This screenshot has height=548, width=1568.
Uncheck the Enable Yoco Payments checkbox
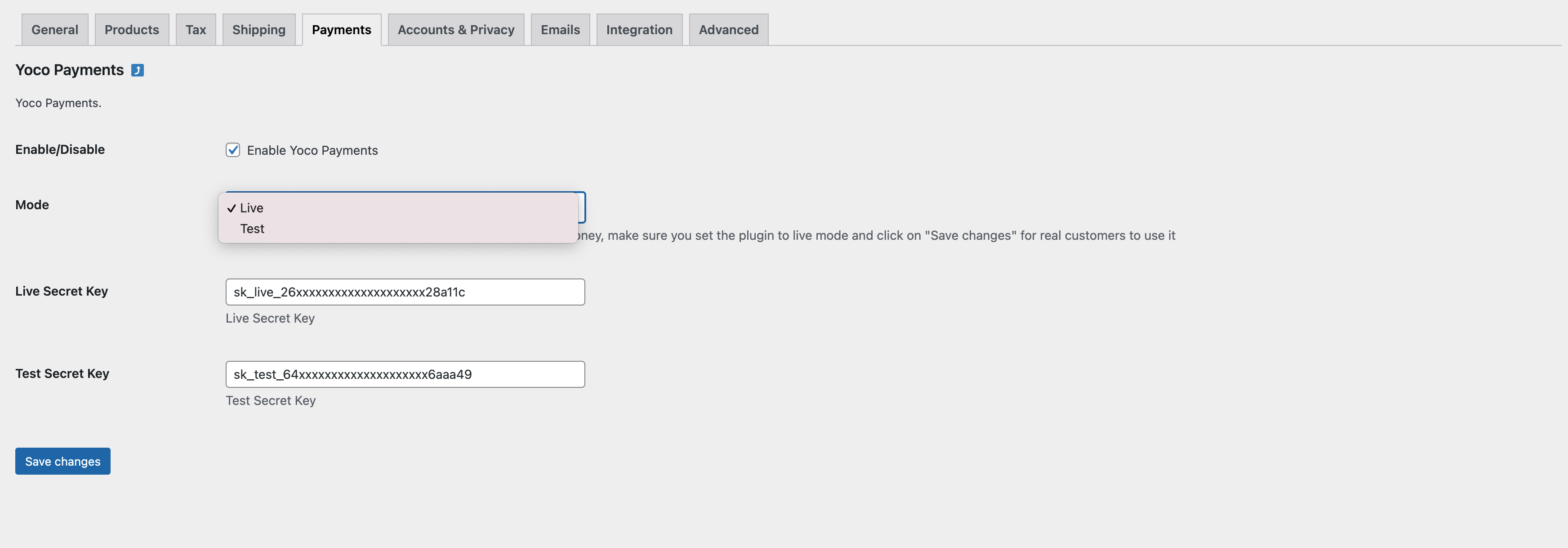232,150
